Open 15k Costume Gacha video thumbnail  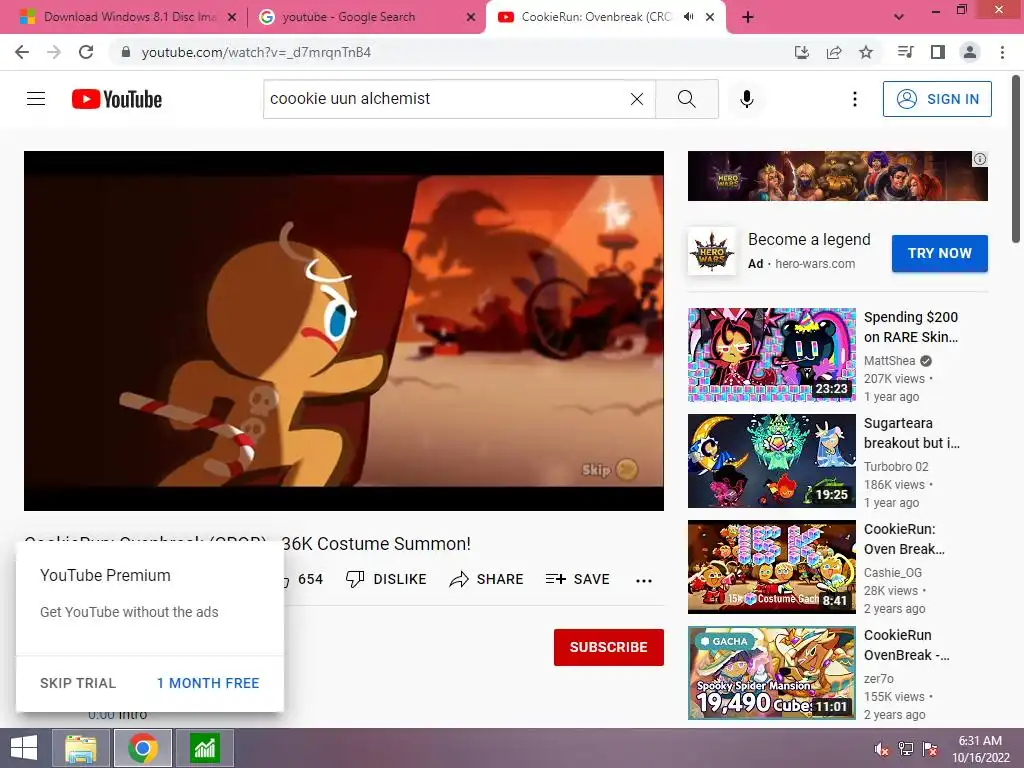pyautogui.click(x=772, y=567)
